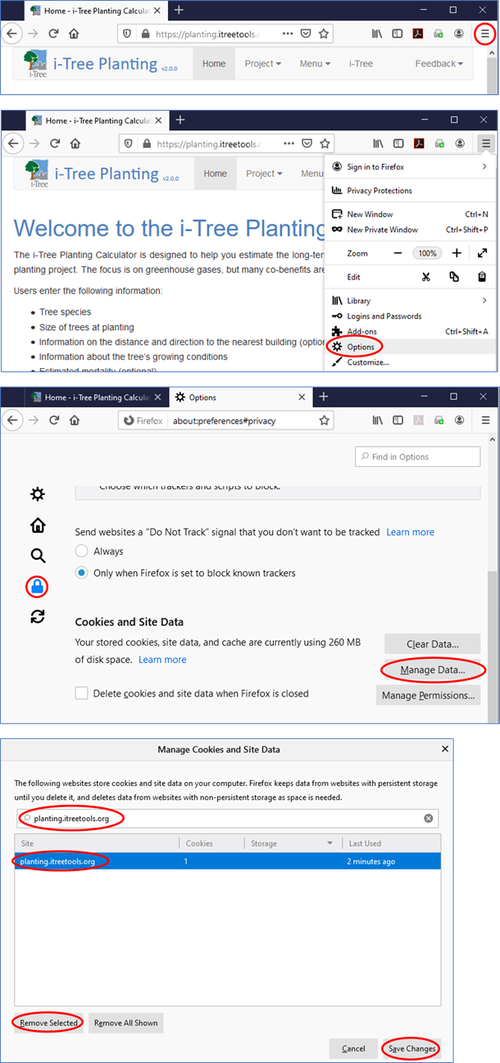The width and height of the screenshot is (500, 1063).
Task: Click 'Cancel' in Manage Cookies dialog
Action: click(x=354, y=1049)
